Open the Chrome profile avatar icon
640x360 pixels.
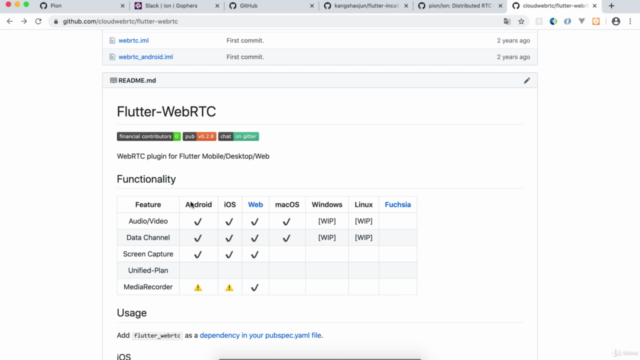616,21
